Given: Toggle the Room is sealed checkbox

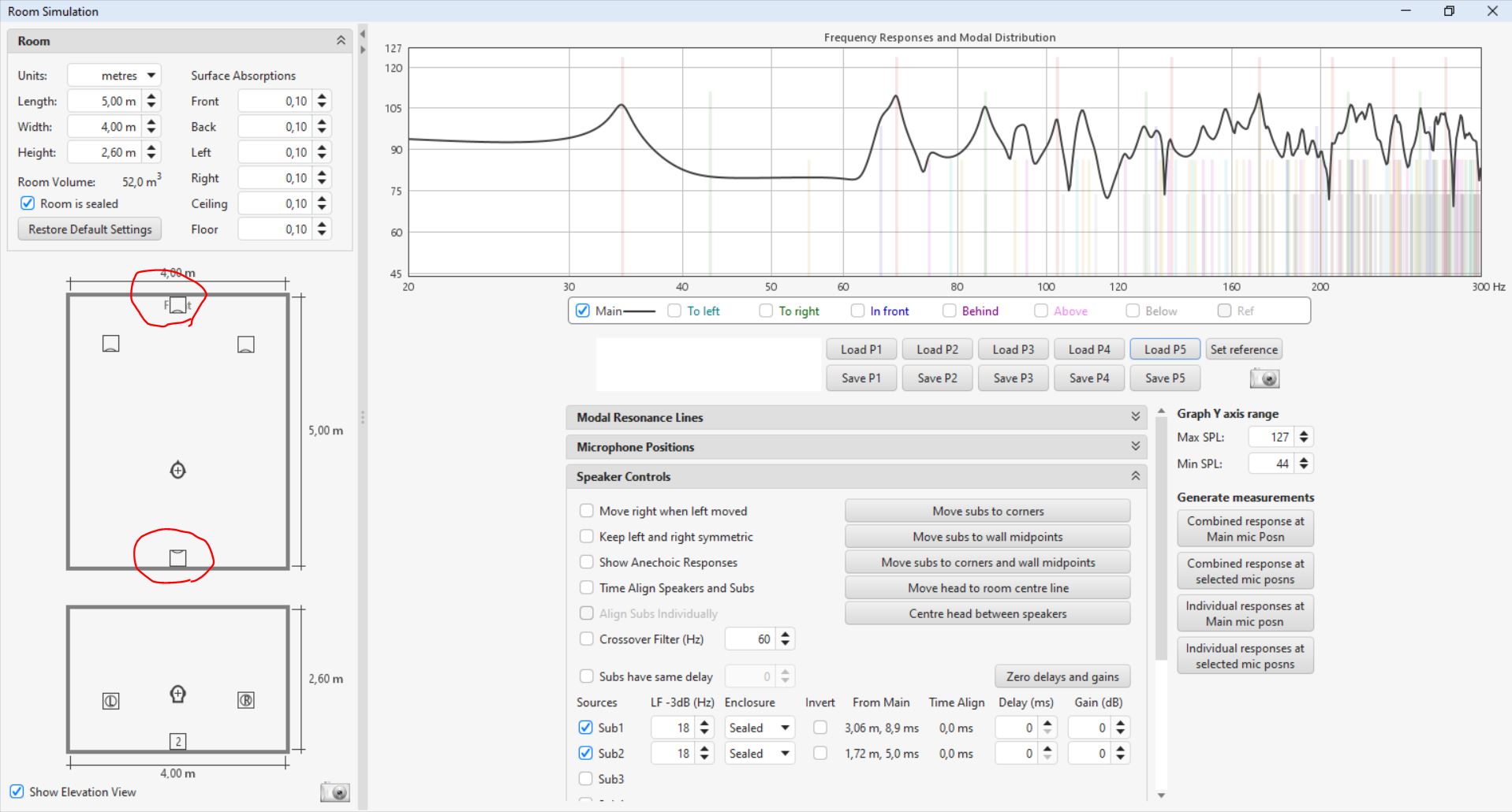Looking at the screenshot, I should click(28, 203).
